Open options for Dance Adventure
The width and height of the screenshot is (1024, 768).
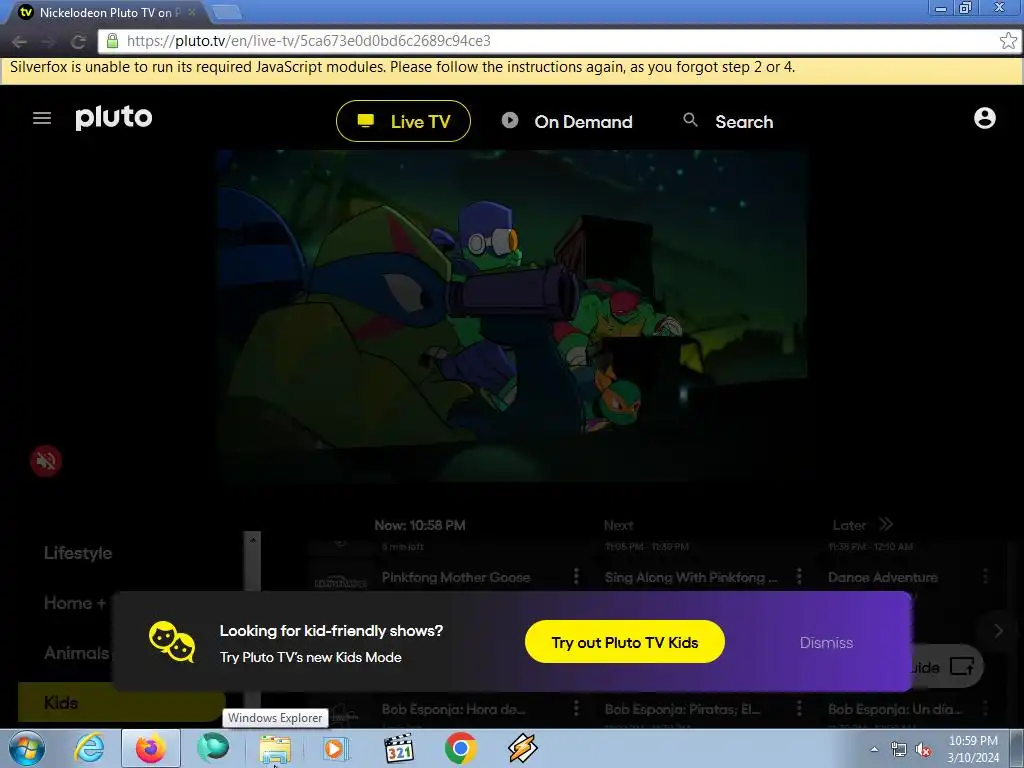(985, 576)
